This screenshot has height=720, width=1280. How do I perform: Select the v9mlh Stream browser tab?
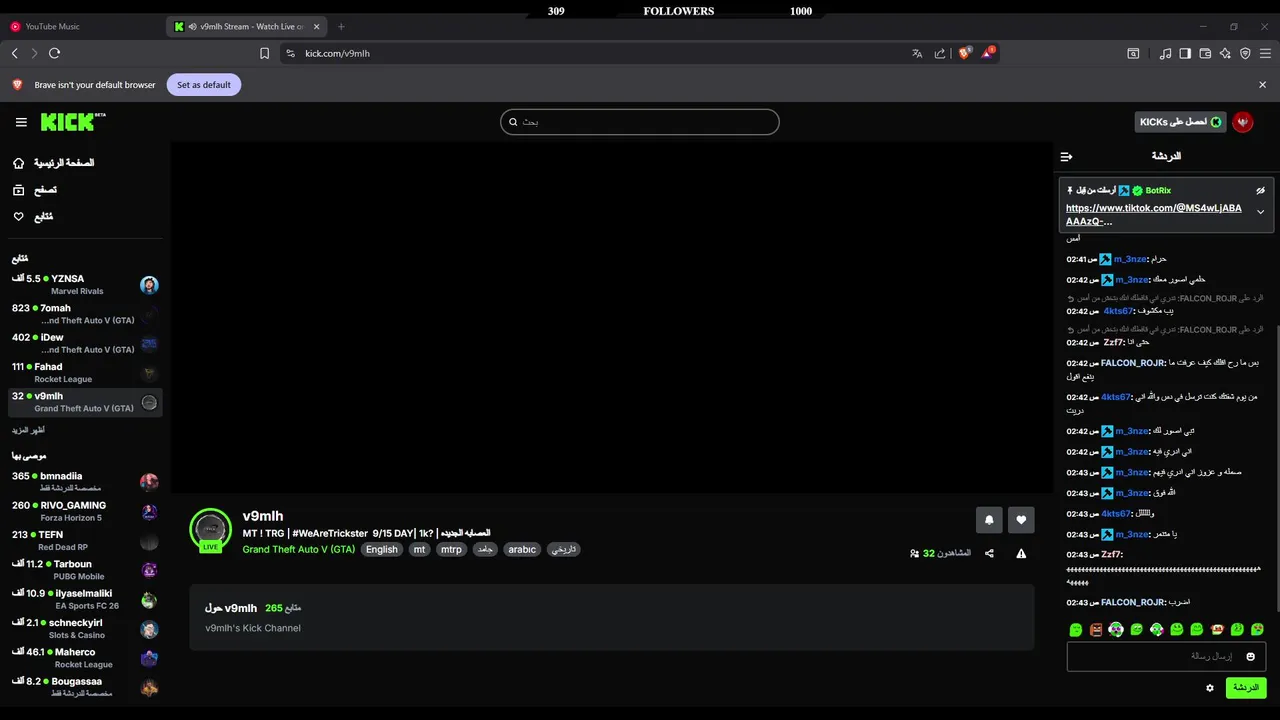tap(245, 26)
